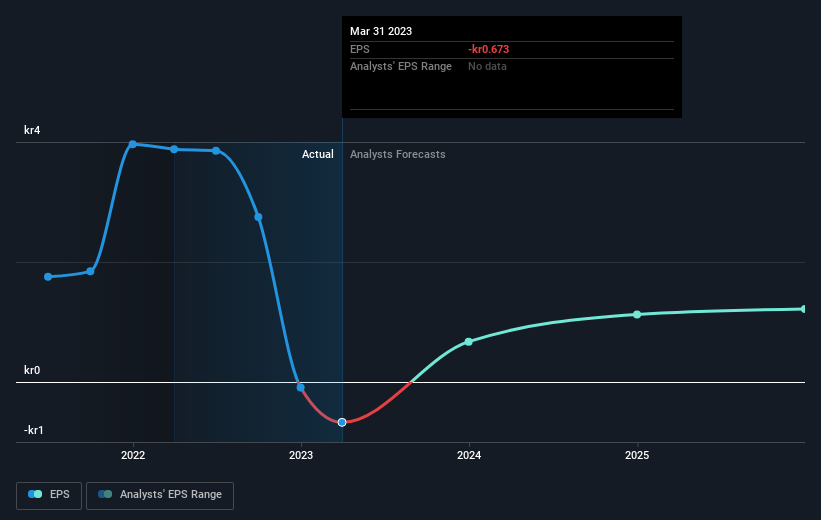Click the 2024 x-axis label
Viewport: 821px width, 520px height.
[469, 455]
